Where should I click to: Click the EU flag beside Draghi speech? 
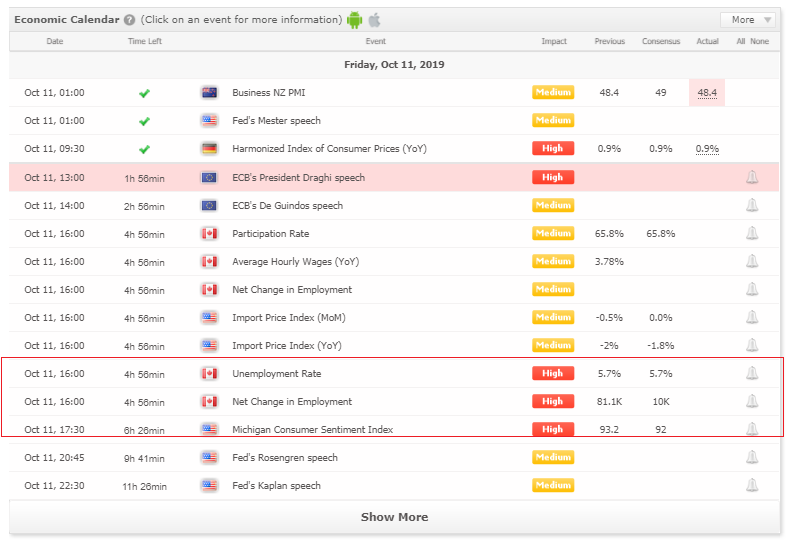point(209,178)
